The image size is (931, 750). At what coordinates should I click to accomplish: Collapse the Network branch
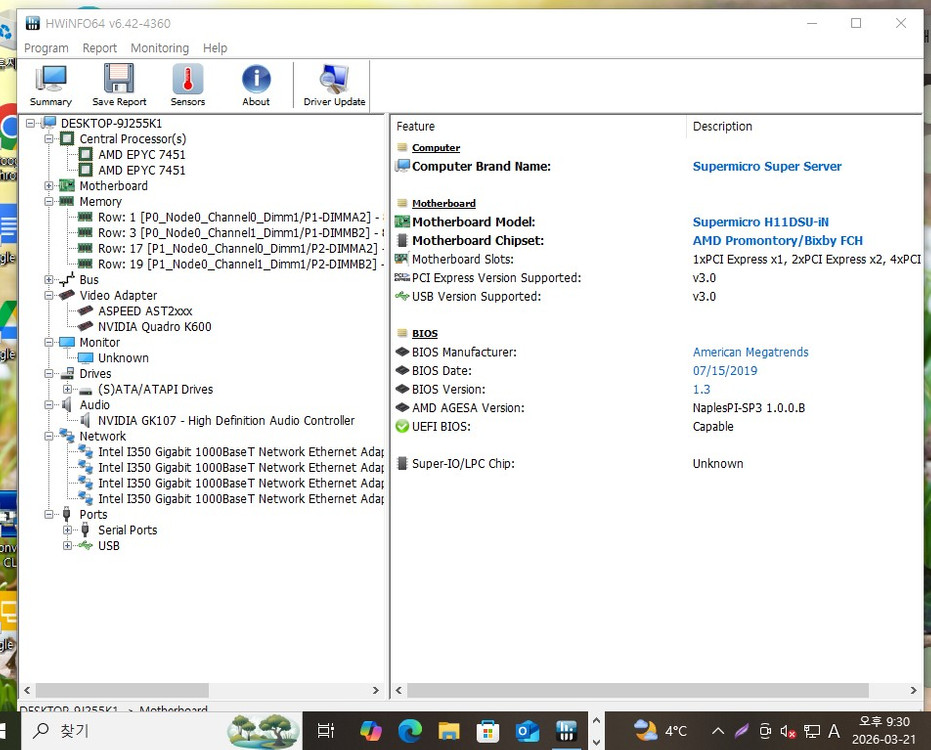[49, 436]
